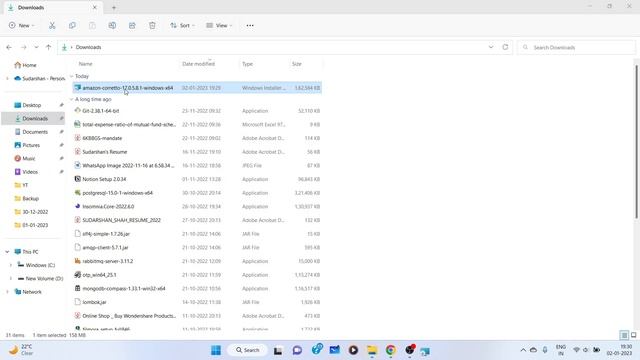Click the Copy icon in toolbar
640x360 pixels.
(72, 25)
